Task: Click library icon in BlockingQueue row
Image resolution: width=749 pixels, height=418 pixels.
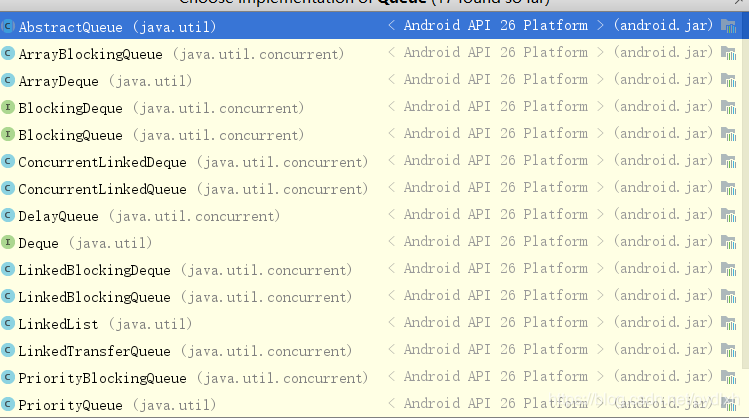Action: 728,134
